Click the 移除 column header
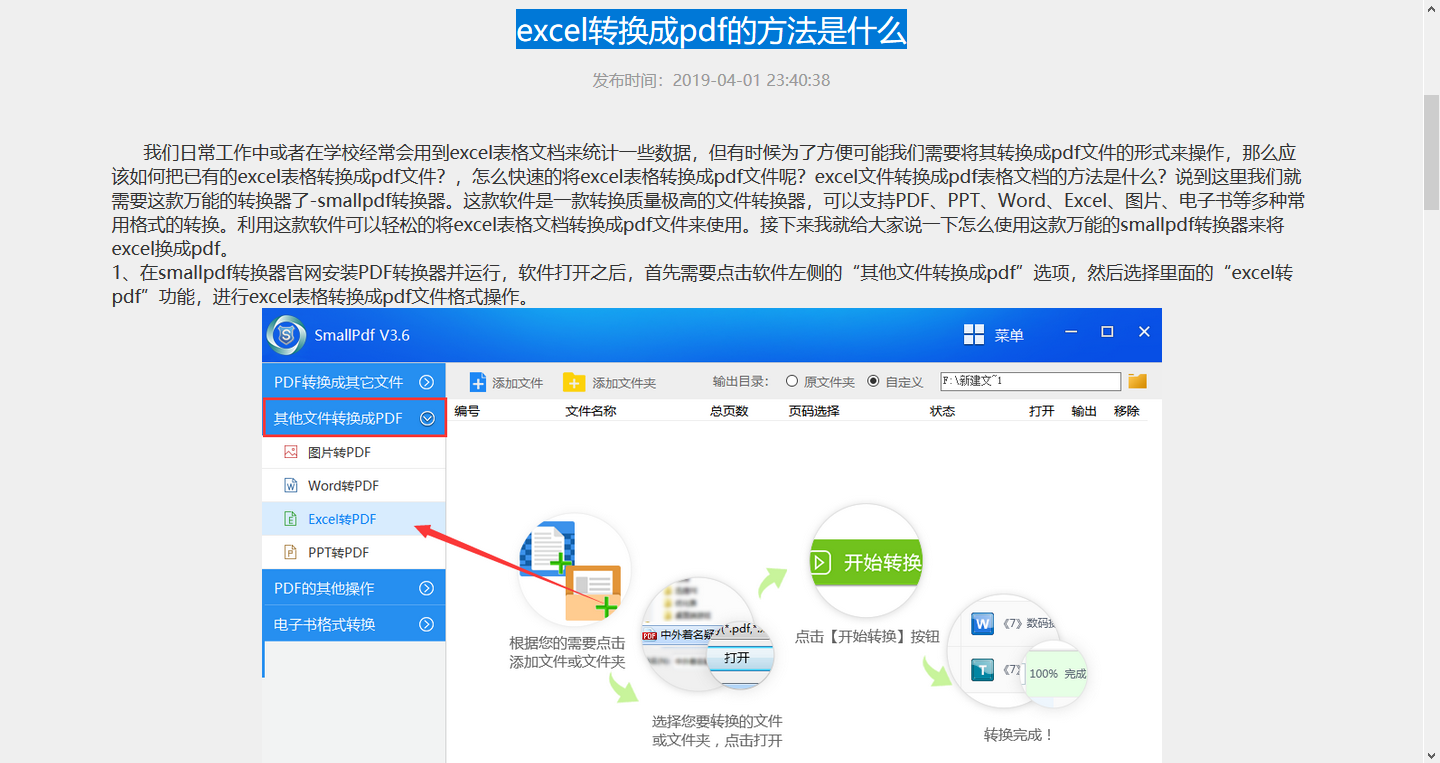This screenshot has width=1440, height=763. coord(1126,411)
